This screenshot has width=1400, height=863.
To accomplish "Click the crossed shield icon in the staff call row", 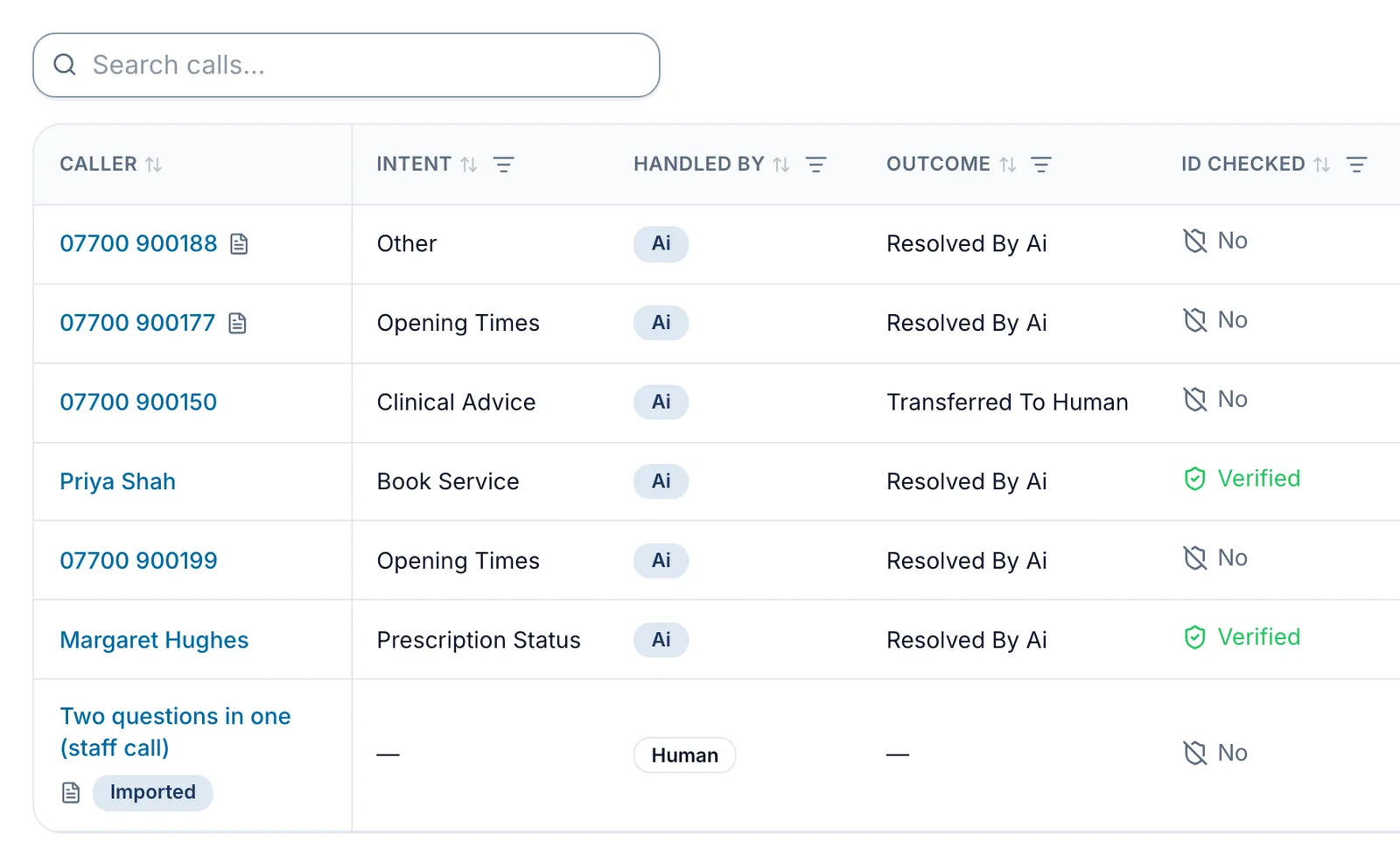I will 1195,753.
